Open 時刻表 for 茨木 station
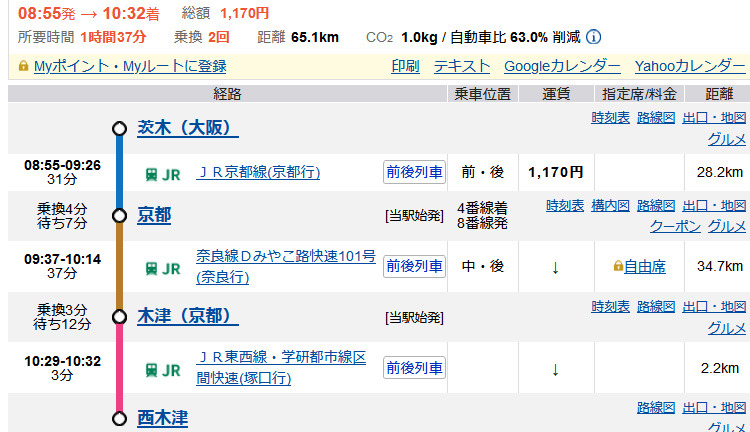750x432 pixels. (x=610, y=117)
